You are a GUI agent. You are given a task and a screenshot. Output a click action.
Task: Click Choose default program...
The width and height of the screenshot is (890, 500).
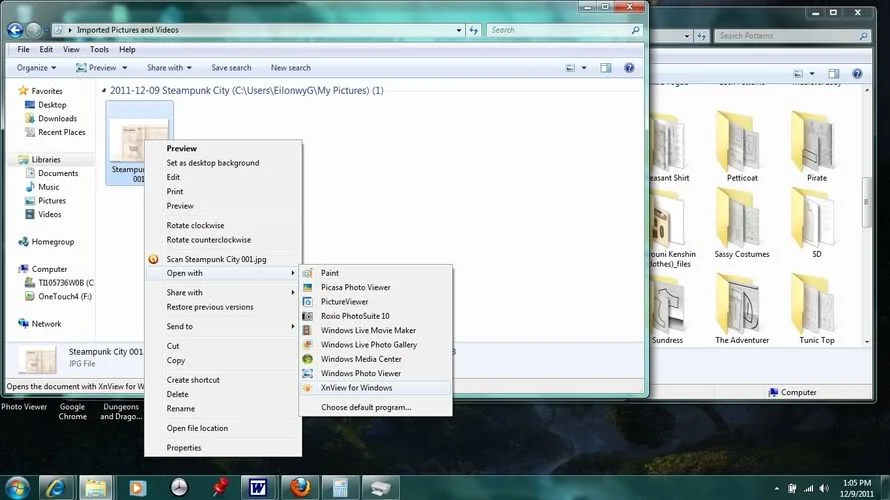pyautogui.click(x=376, y=407)
